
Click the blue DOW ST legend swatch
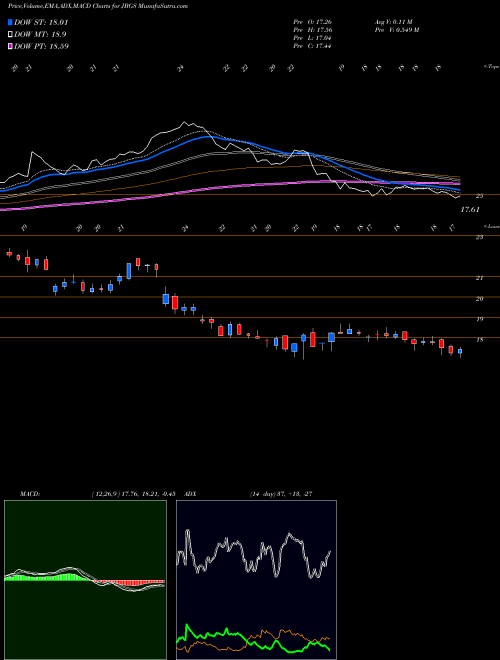[x=10, y=22]
